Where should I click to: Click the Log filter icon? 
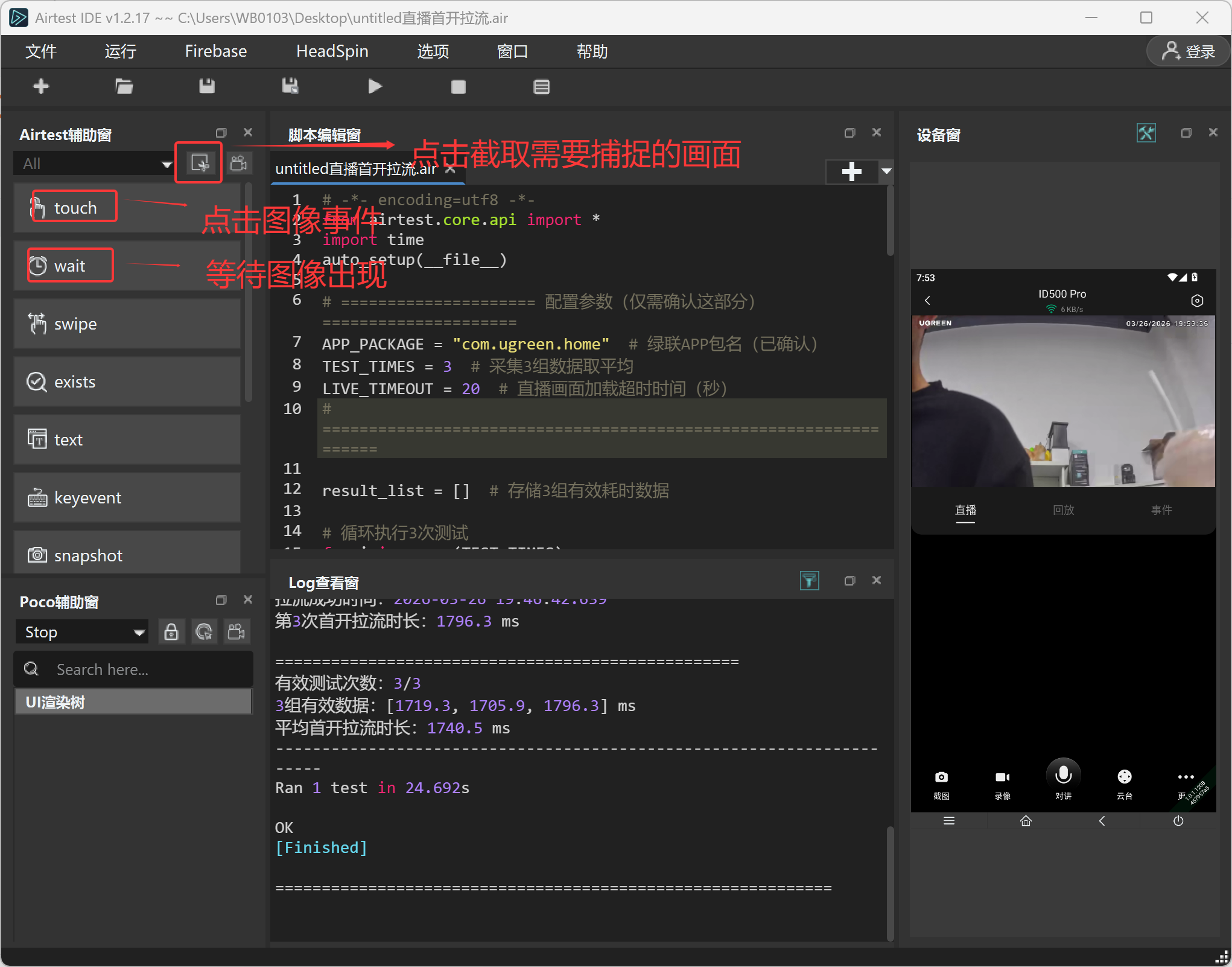[x=809, y=581]
